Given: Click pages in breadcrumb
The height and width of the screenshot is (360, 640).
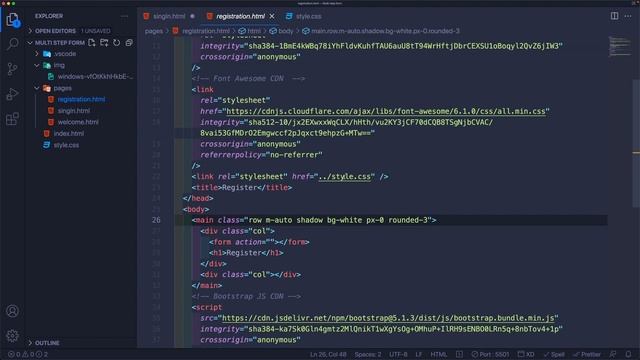Looking at the screenshot, I should point(153,31).
